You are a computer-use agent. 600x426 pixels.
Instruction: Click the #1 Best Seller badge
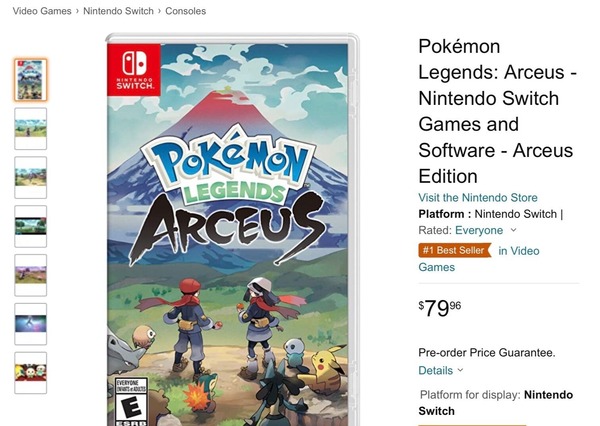pyautogui.click(x=454, y=251)
